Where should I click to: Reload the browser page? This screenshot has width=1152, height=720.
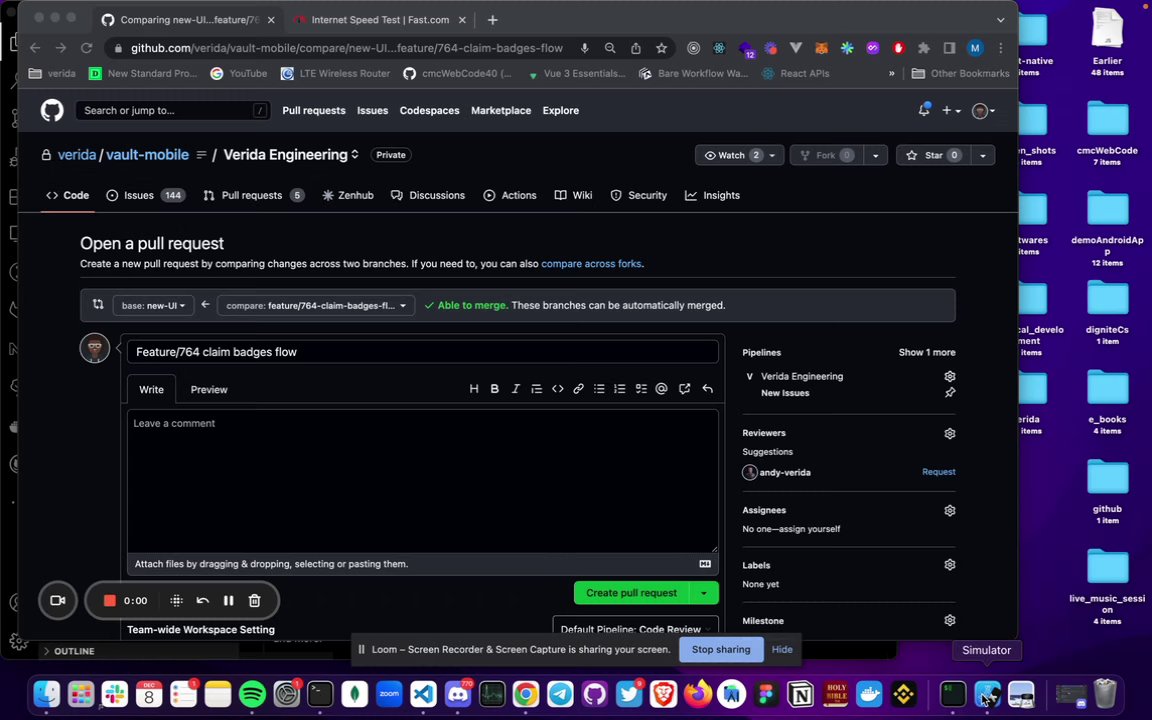(86, 48)
